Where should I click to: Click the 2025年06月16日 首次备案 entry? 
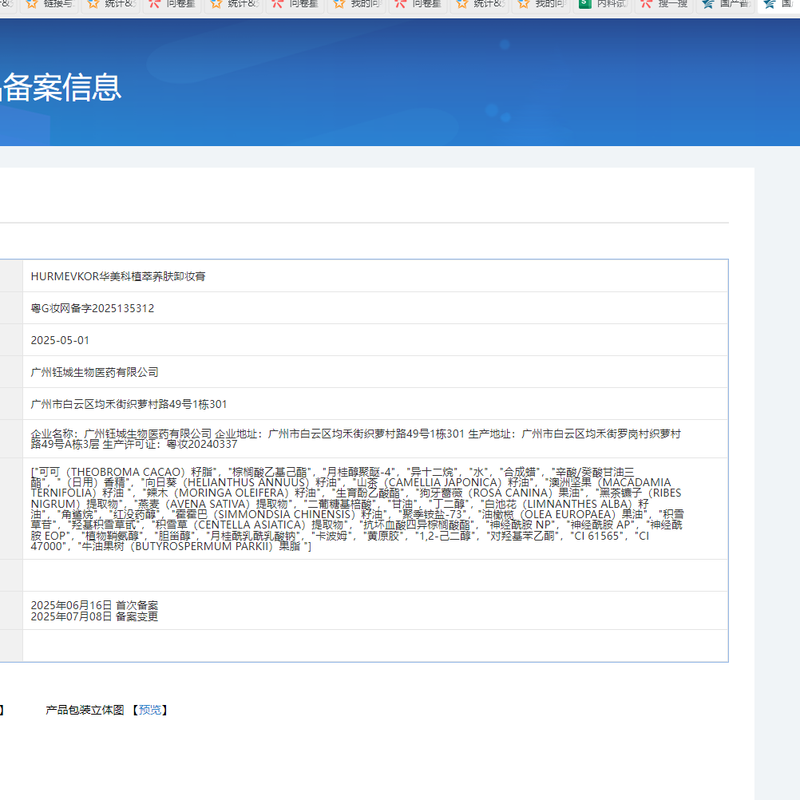94,605
